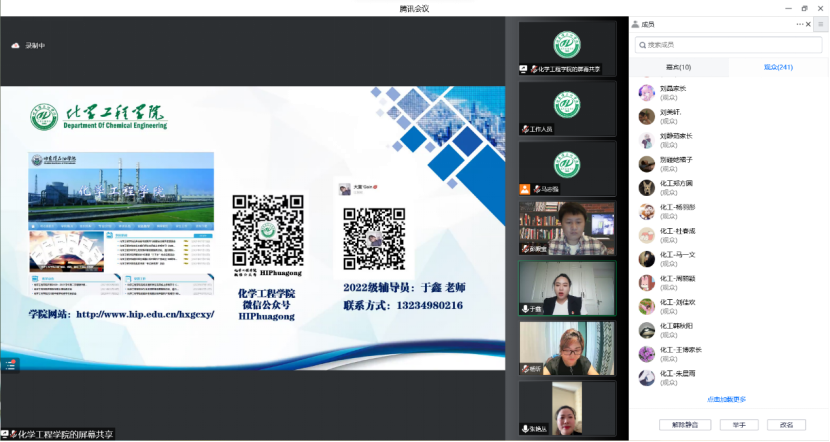Click the 化学工程学院 logo on the slide
This screenshot has height=442, width=830.
[98, 117]
